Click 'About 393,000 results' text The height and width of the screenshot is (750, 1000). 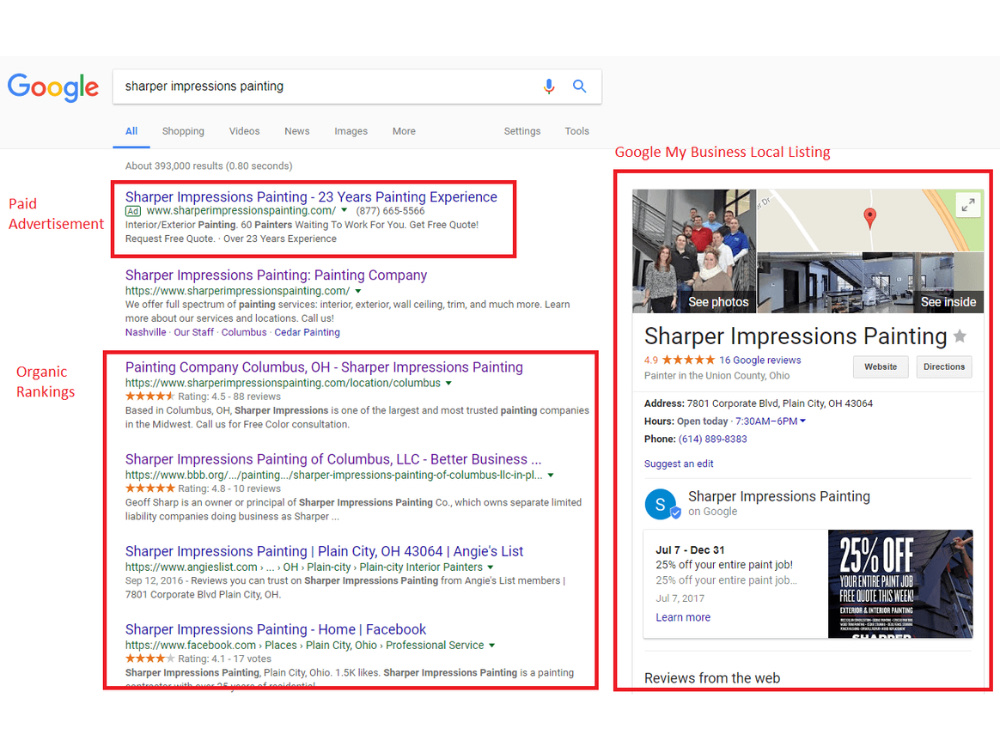pyautogui.click(x=209, y=166)
